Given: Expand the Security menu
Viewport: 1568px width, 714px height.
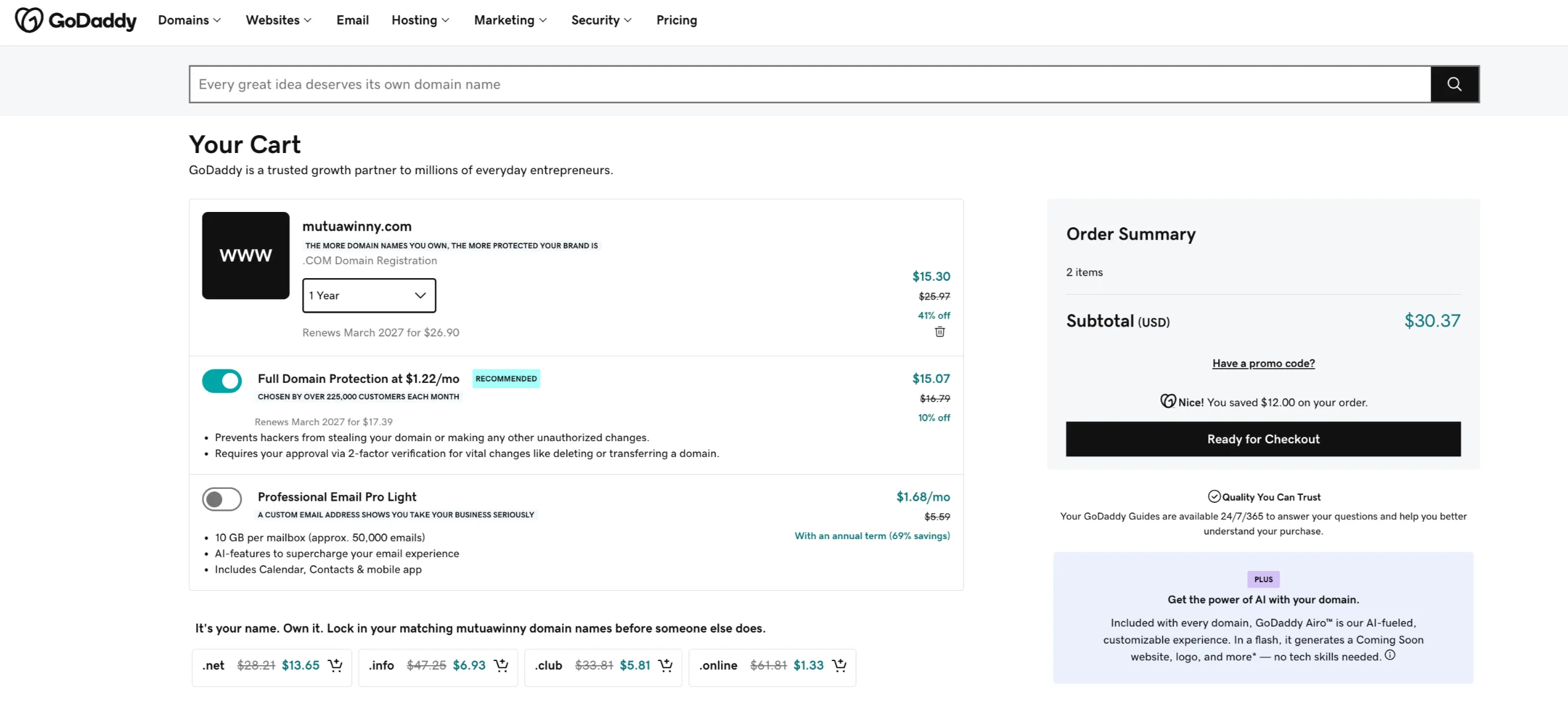Looking at the screenshot, I should click(x=601, y=20).
